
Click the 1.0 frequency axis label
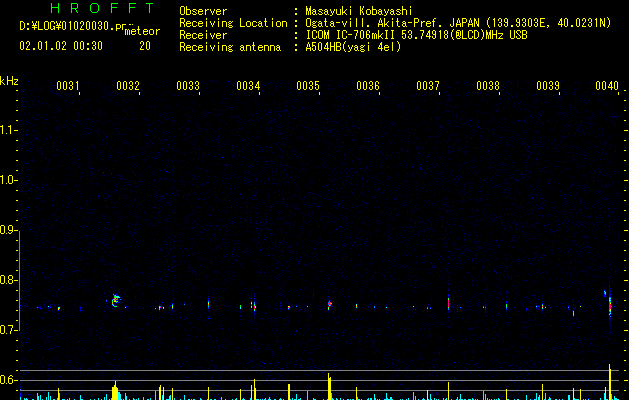[x=8, y=180]
